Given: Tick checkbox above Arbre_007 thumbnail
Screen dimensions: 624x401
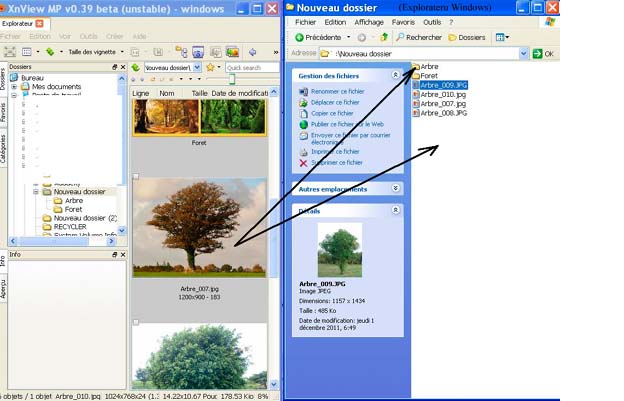Looking at the screenshot, I should (x=136, y=176).
